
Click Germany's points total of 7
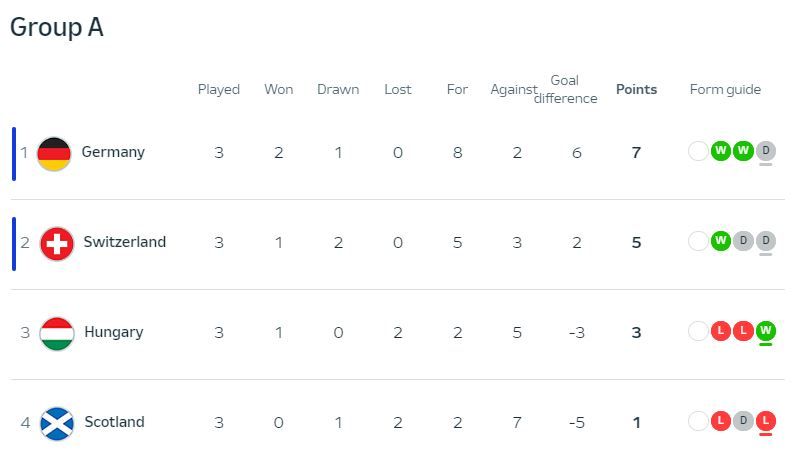click(636, 152)
